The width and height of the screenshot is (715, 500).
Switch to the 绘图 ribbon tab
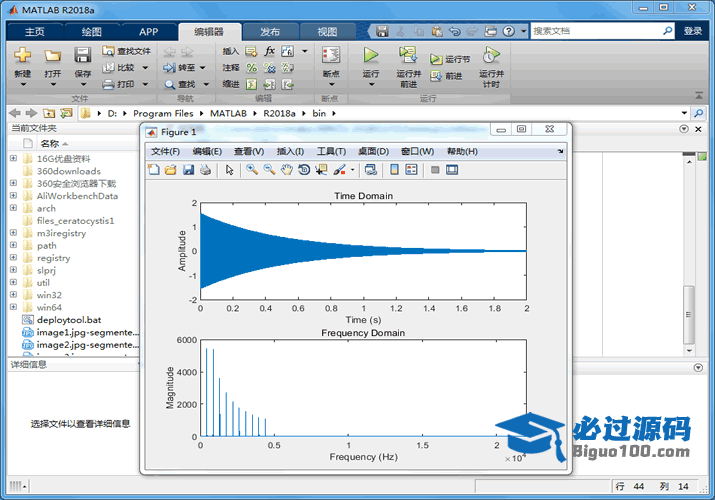tap(91, 31)
